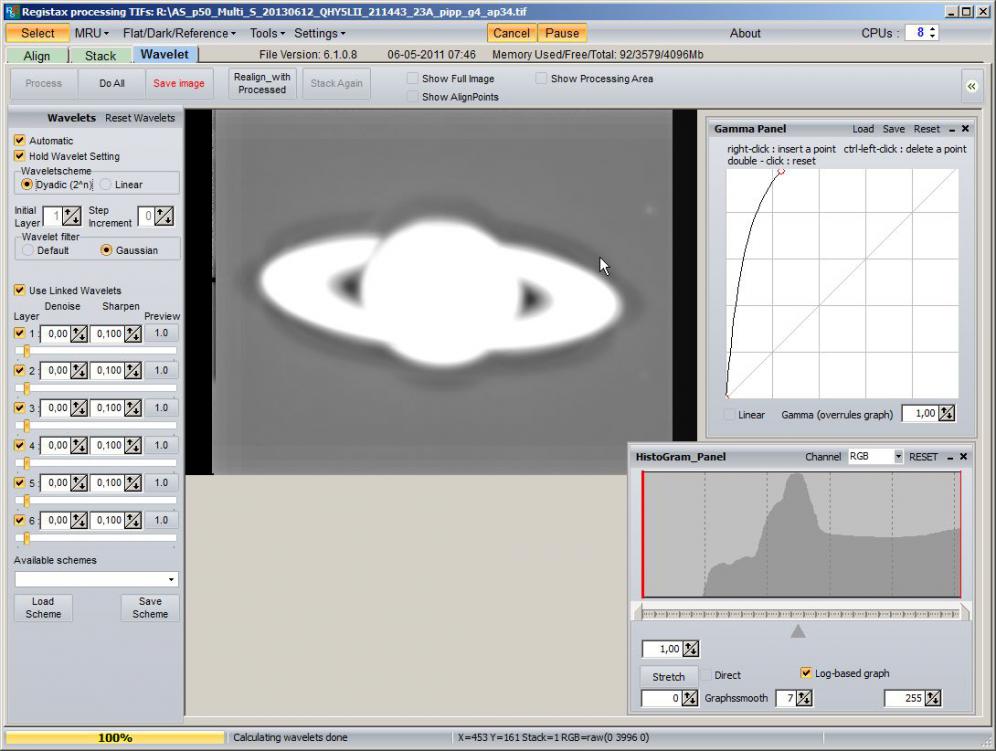Enable Show Processing Area checkbox

coord(541,78)
